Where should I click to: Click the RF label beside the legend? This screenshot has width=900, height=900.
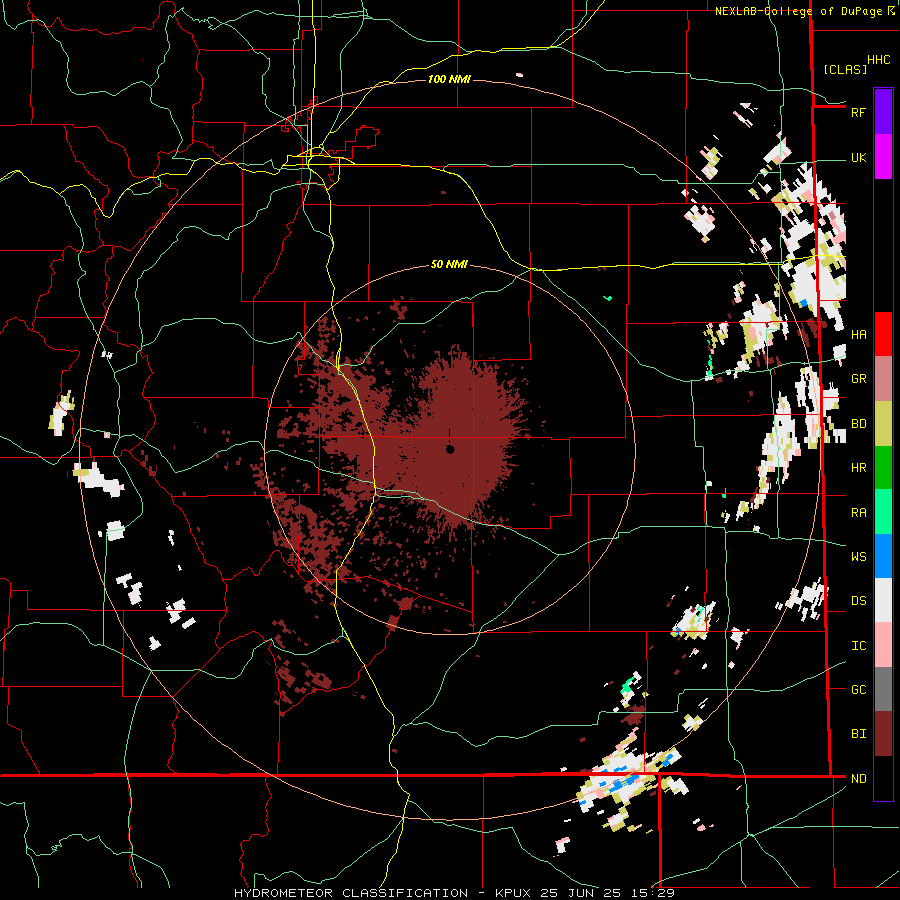(858, 112)
